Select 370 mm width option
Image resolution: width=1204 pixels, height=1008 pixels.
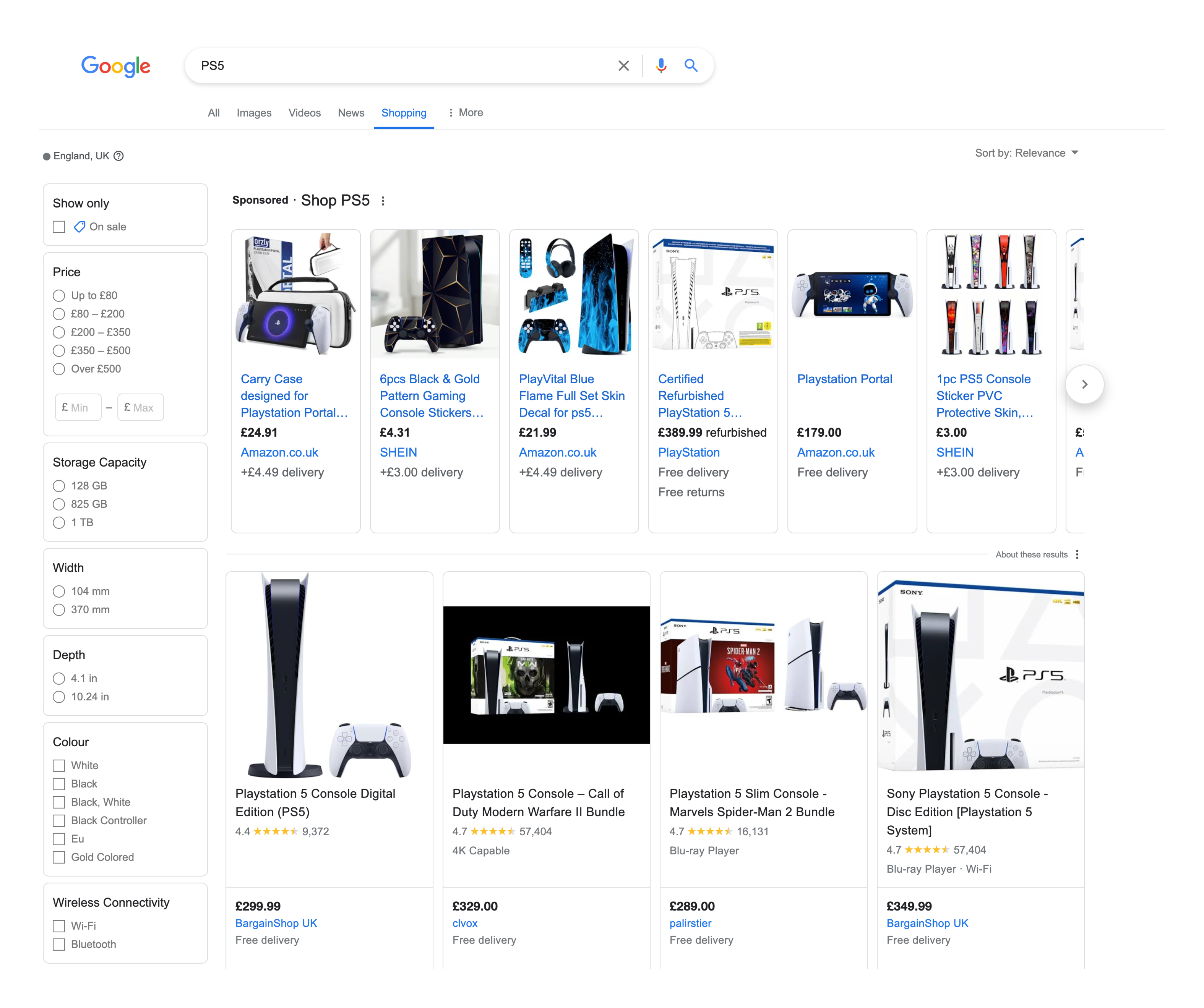(x=59, y=610)
